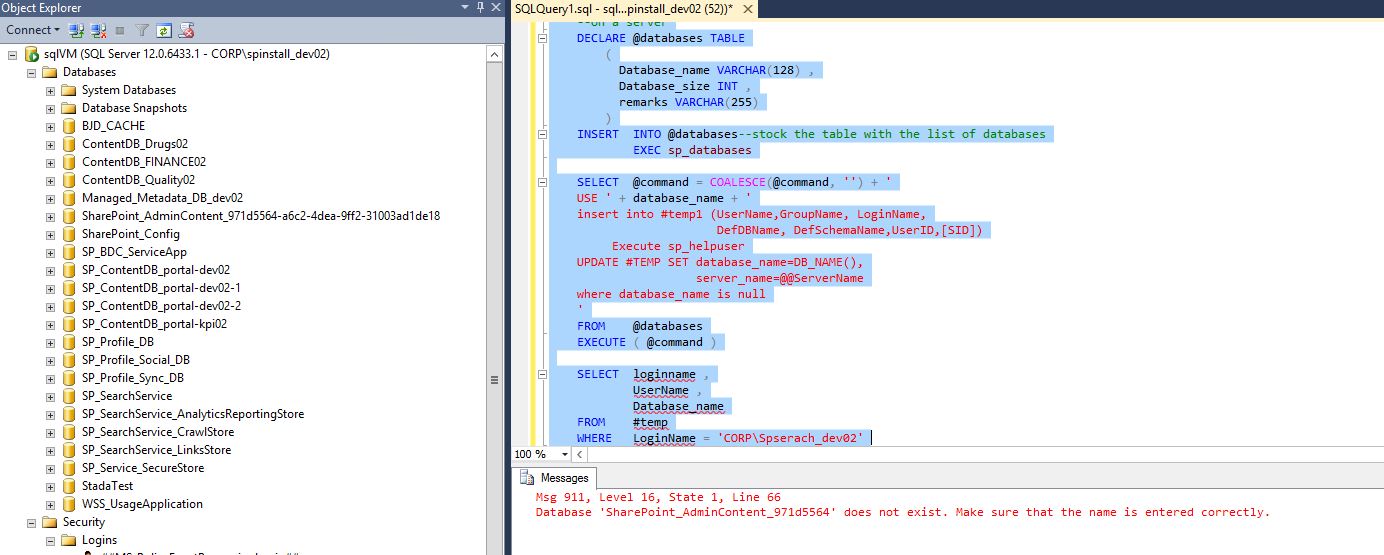The image size is (1384, 555).
Task: Click the Security folder icon
Action: click(x=50, y=522)
